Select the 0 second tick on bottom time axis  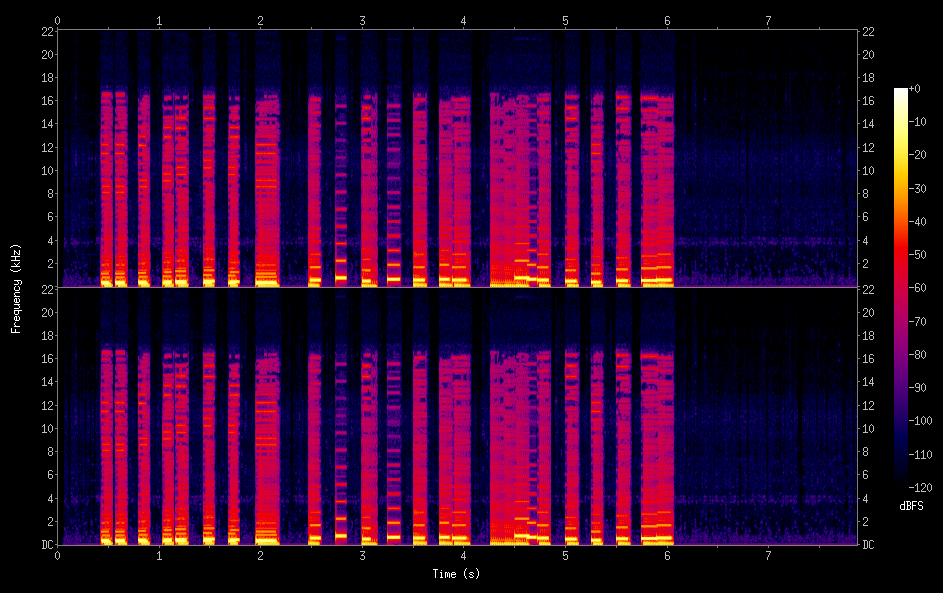[58, 555]
